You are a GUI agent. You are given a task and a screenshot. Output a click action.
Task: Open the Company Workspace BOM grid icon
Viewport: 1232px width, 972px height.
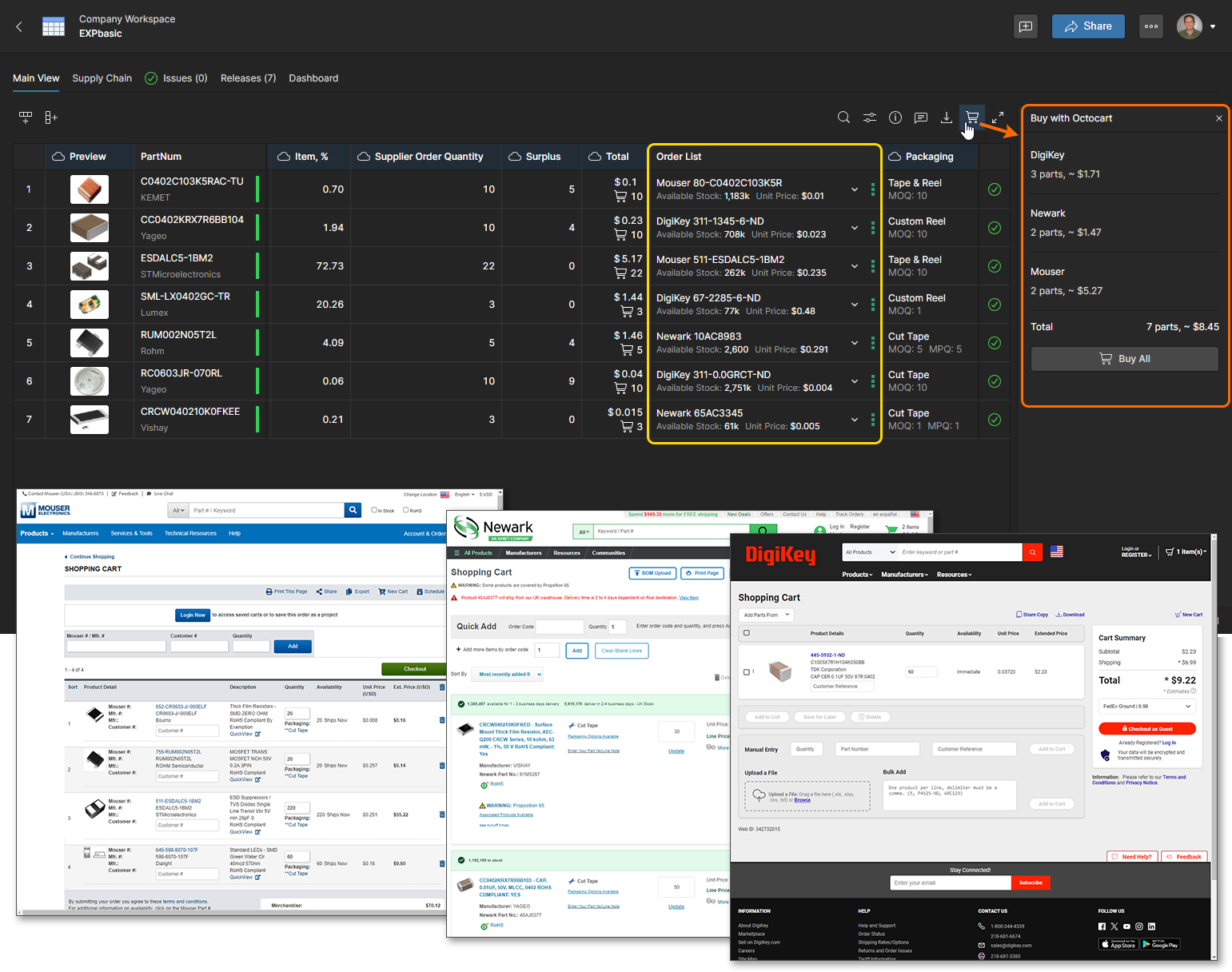[54, 26]
